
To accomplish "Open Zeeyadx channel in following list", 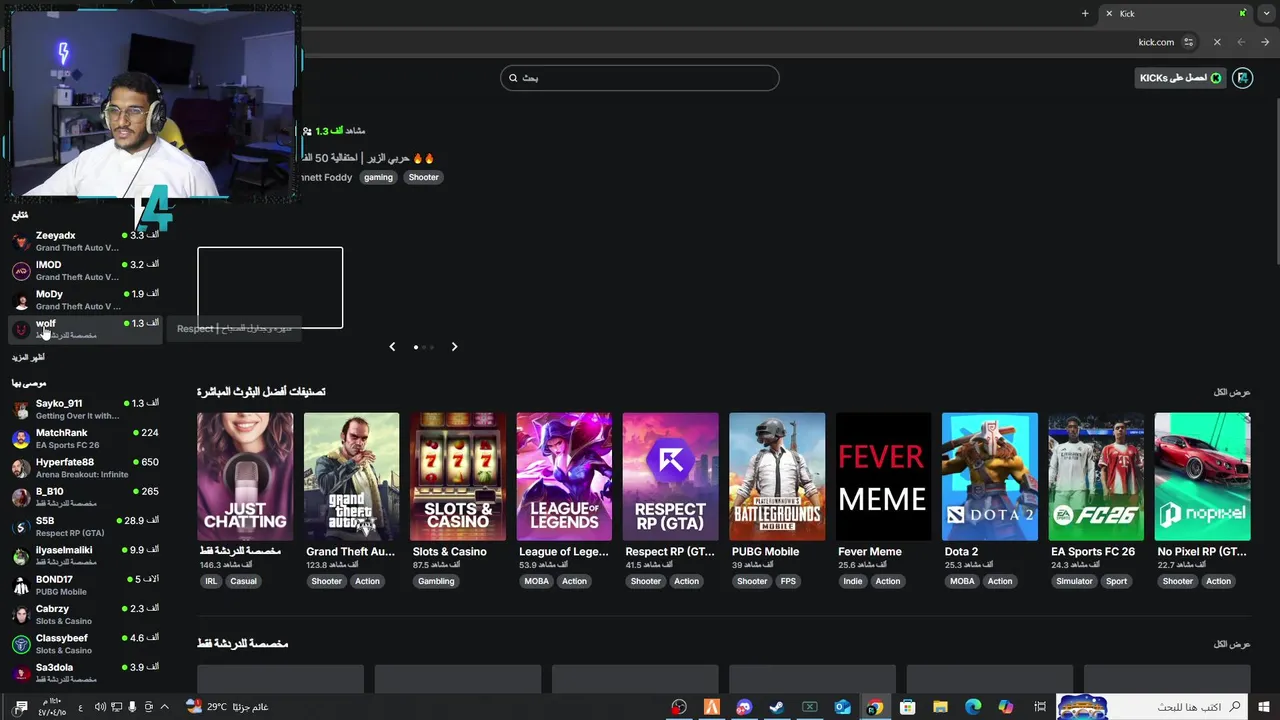I will coord(85,241).
